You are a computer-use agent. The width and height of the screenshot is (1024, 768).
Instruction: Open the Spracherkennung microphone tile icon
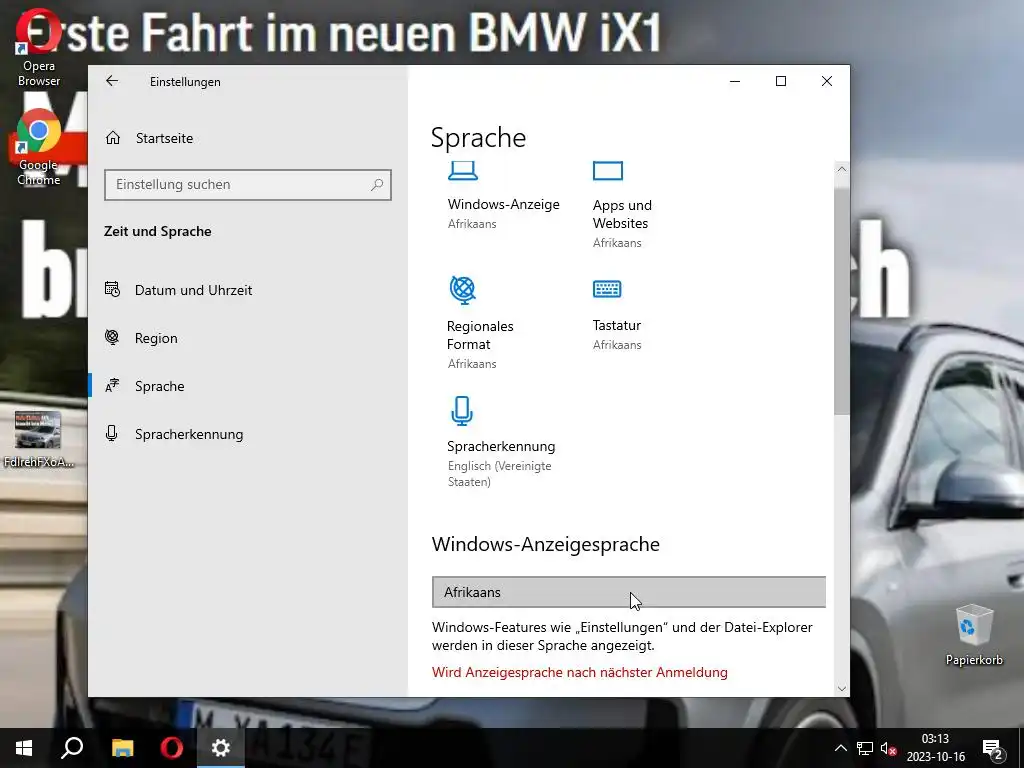click(462, 411)
